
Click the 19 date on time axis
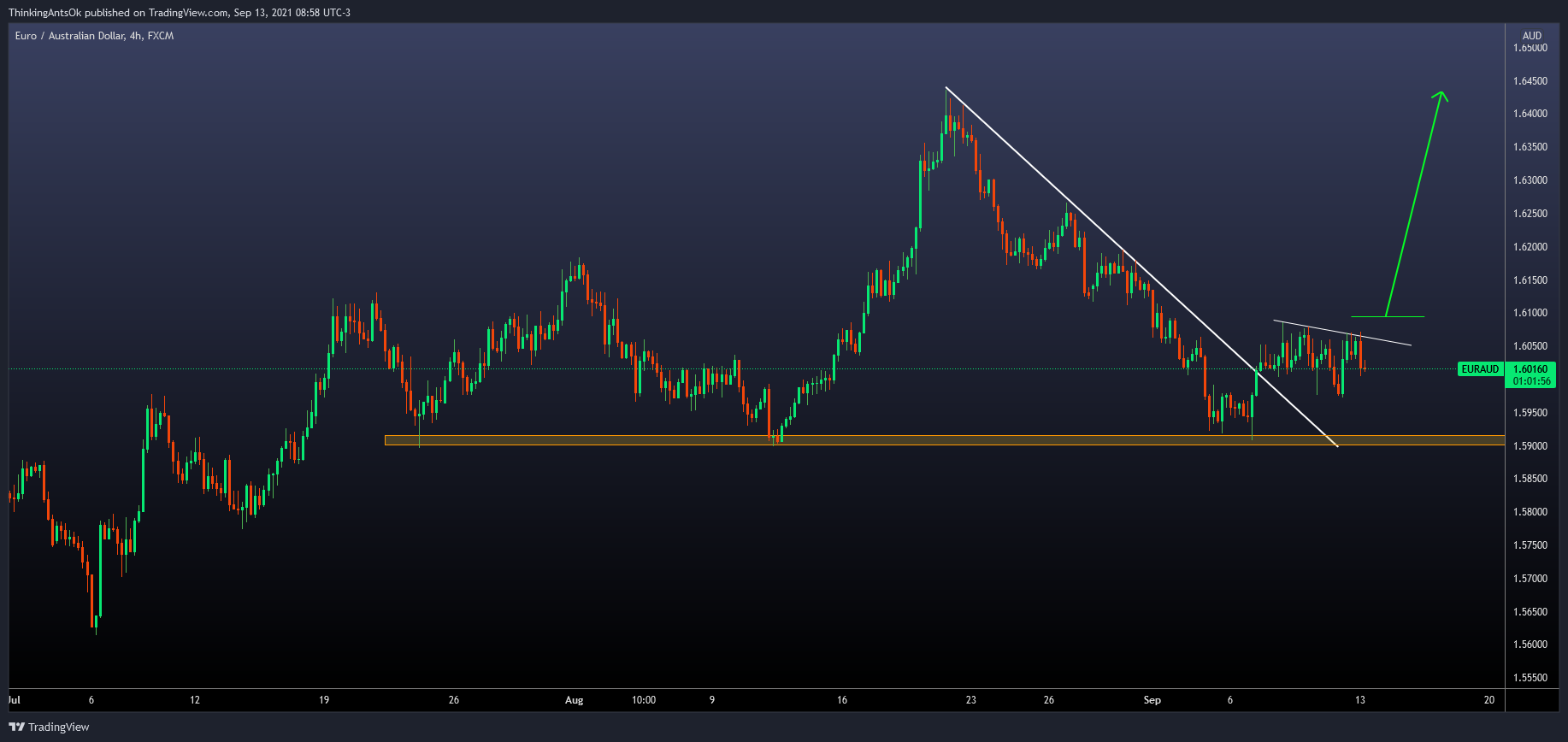[x=324, y=700]
